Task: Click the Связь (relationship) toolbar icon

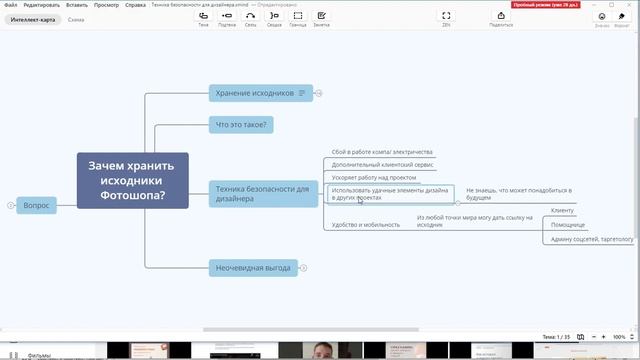Action: tap(251, 16)
